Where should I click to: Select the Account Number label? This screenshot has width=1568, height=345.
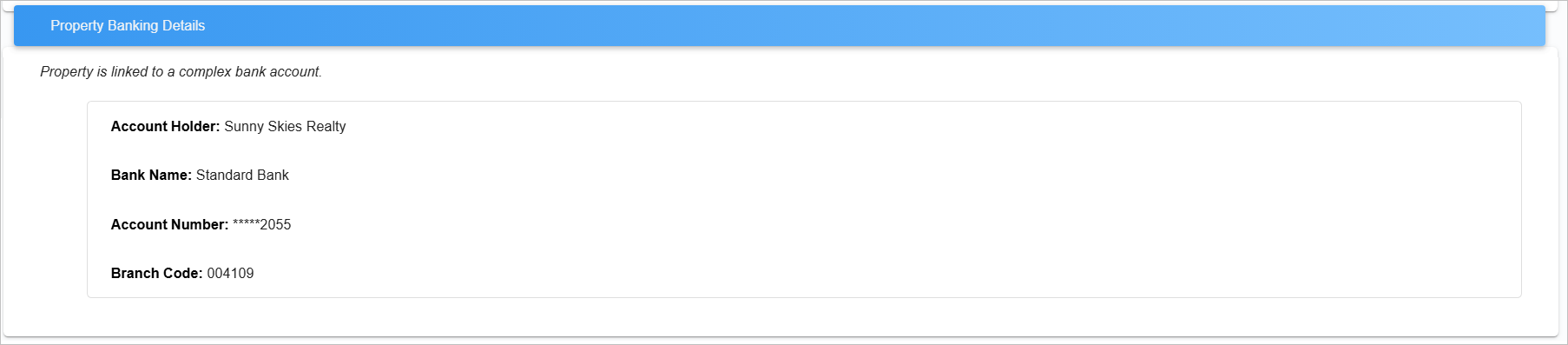tap(169, 225)
